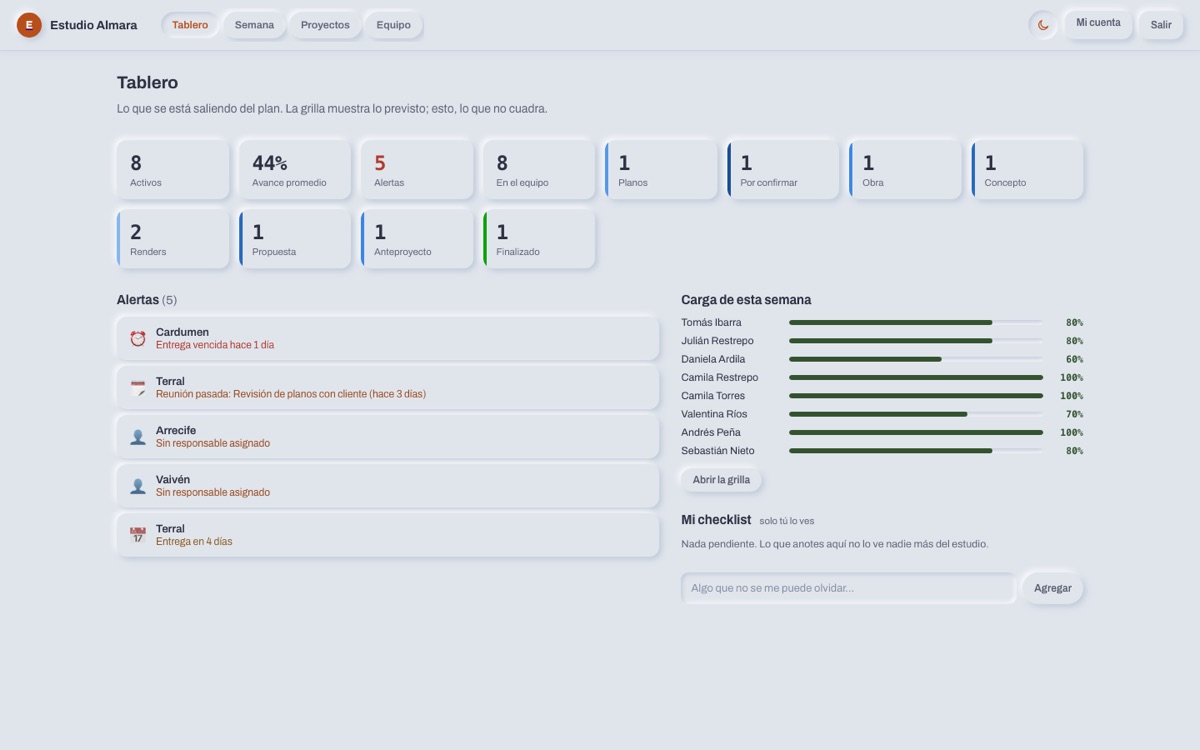This screenshot has height=750, width=1200.
Task: Click the name 'Camila Restrepo' in the workload list
Action: tap(720, 377)
